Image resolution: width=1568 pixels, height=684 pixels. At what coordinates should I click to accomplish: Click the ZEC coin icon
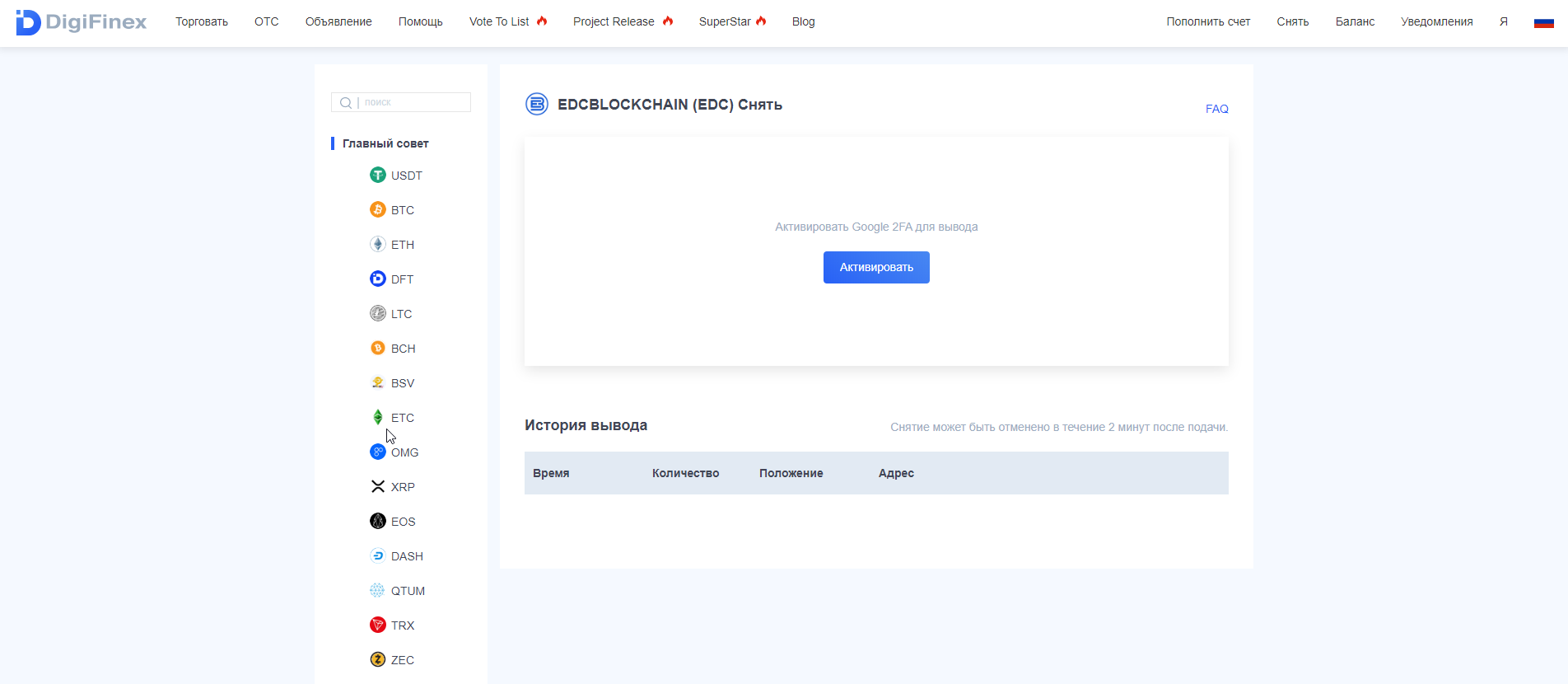tap(378, 659)
